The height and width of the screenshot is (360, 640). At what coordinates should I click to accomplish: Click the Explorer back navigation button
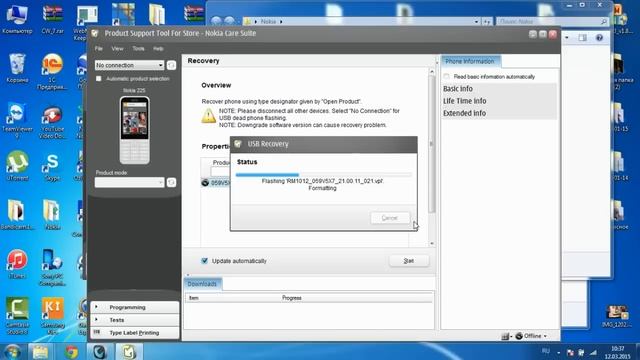(x=216, y=21)
